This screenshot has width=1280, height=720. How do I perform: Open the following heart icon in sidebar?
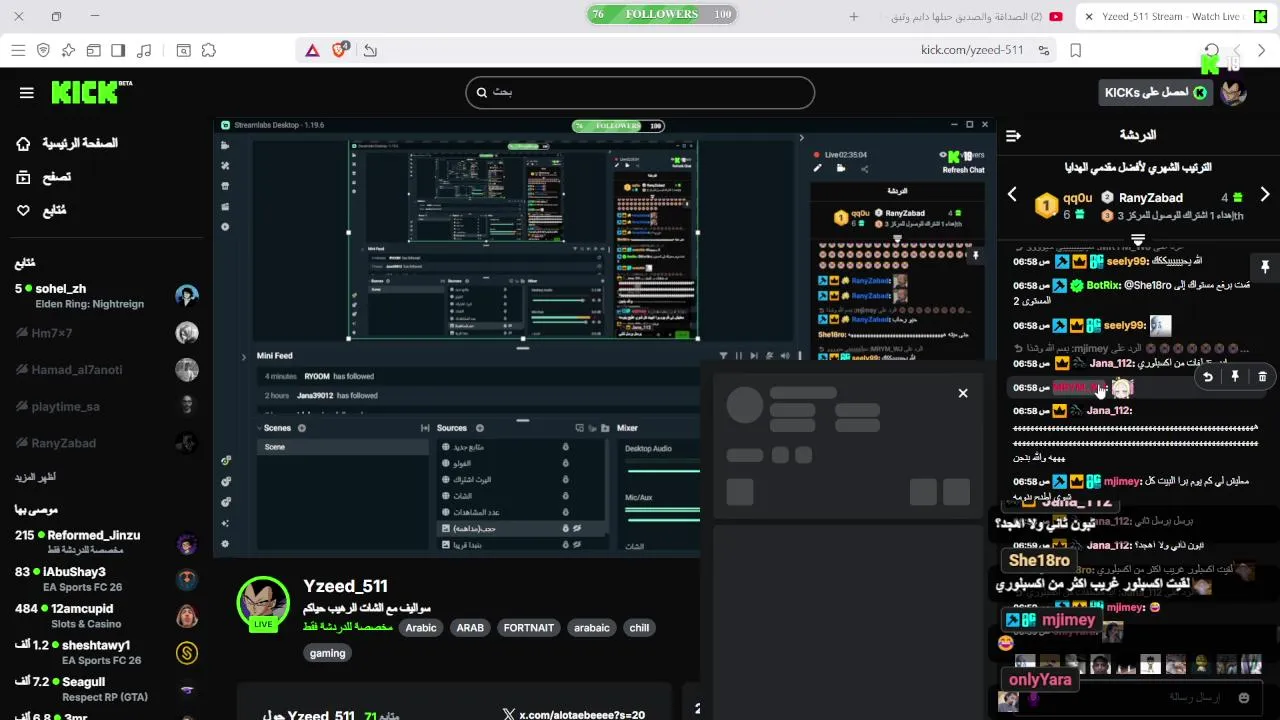coord(23,211)
